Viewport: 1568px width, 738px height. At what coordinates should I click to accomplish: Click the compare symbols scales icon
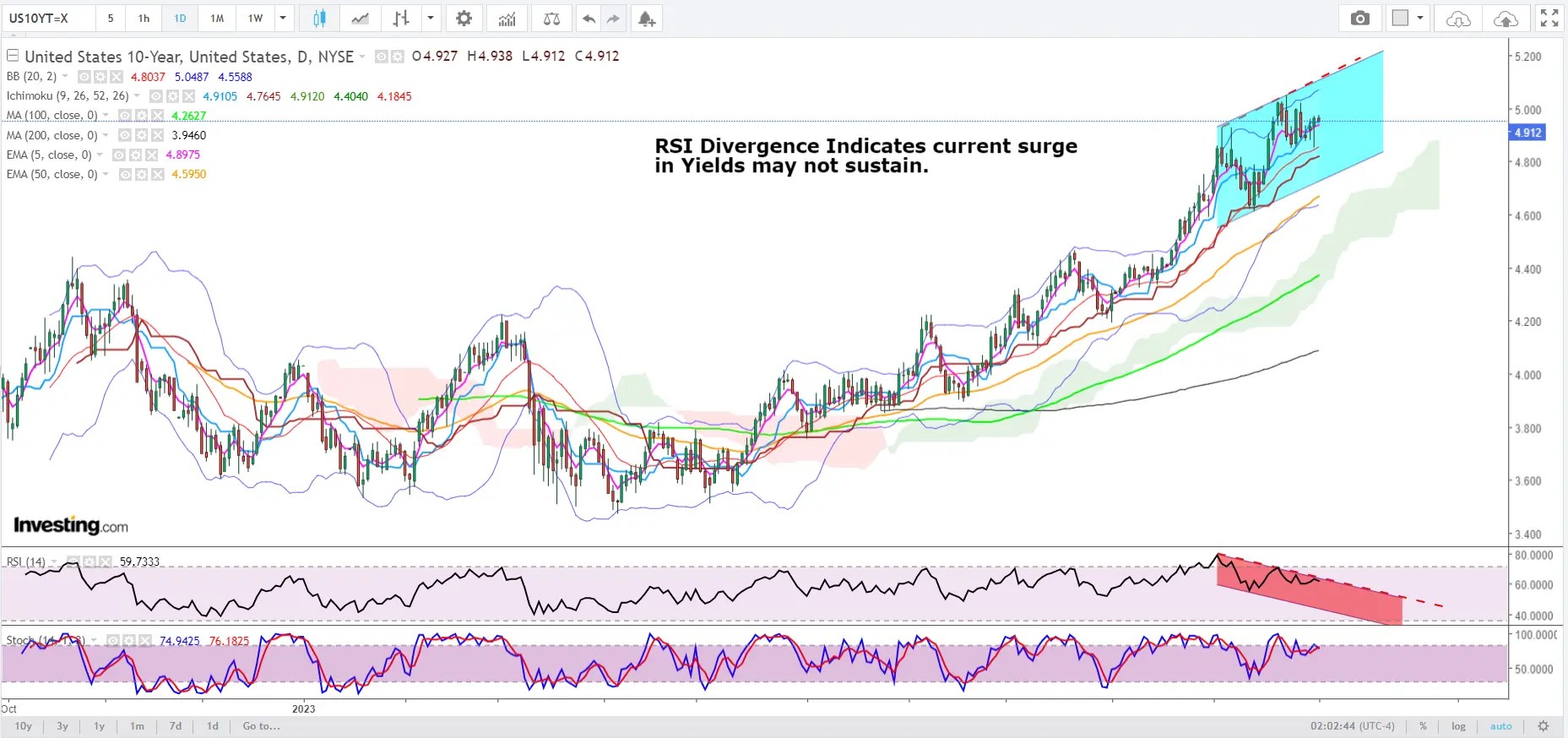click(551, 19)
